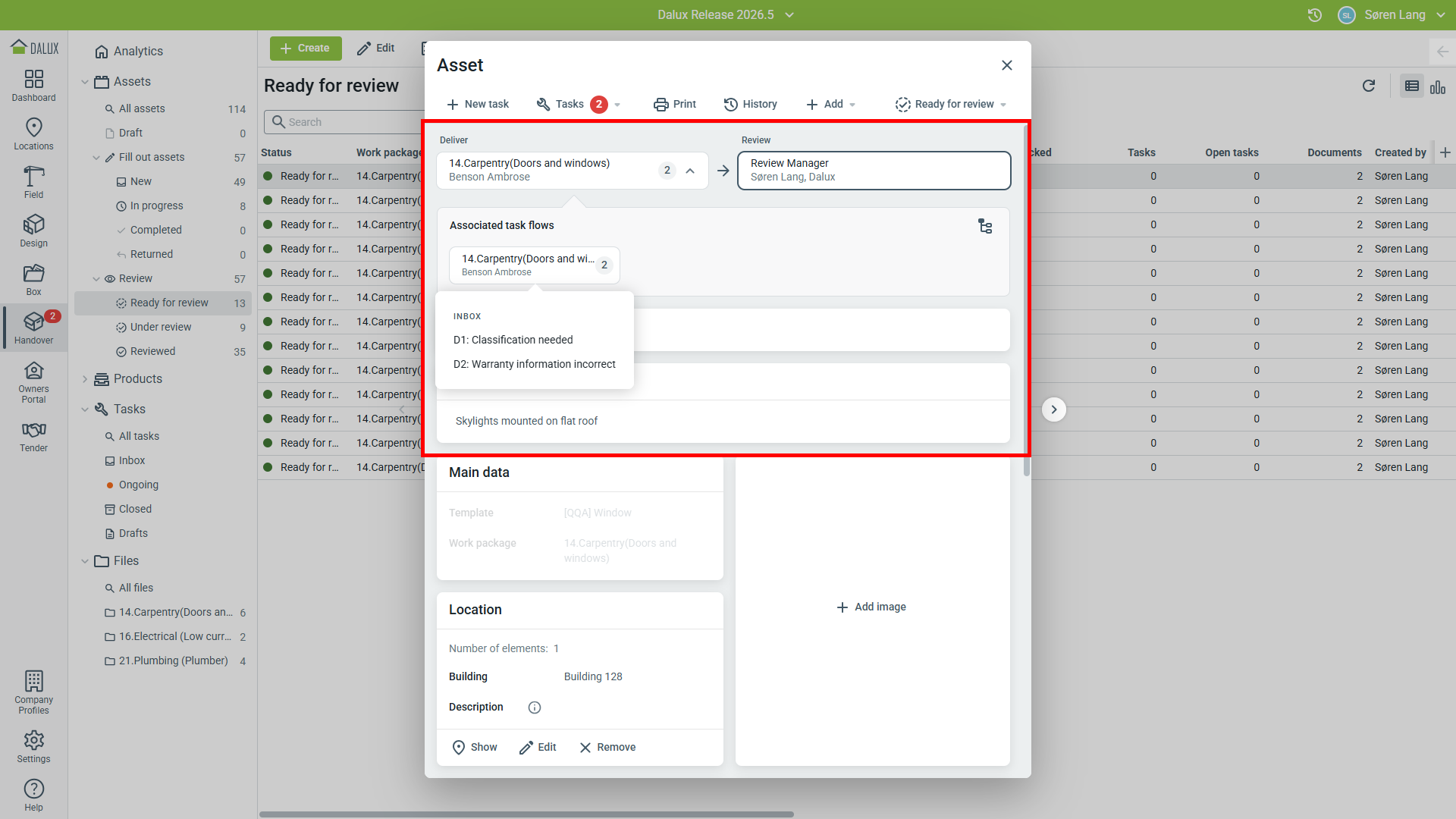Collapse the Review group
This screenshot has width=1456, height=819.
[96, 279]
